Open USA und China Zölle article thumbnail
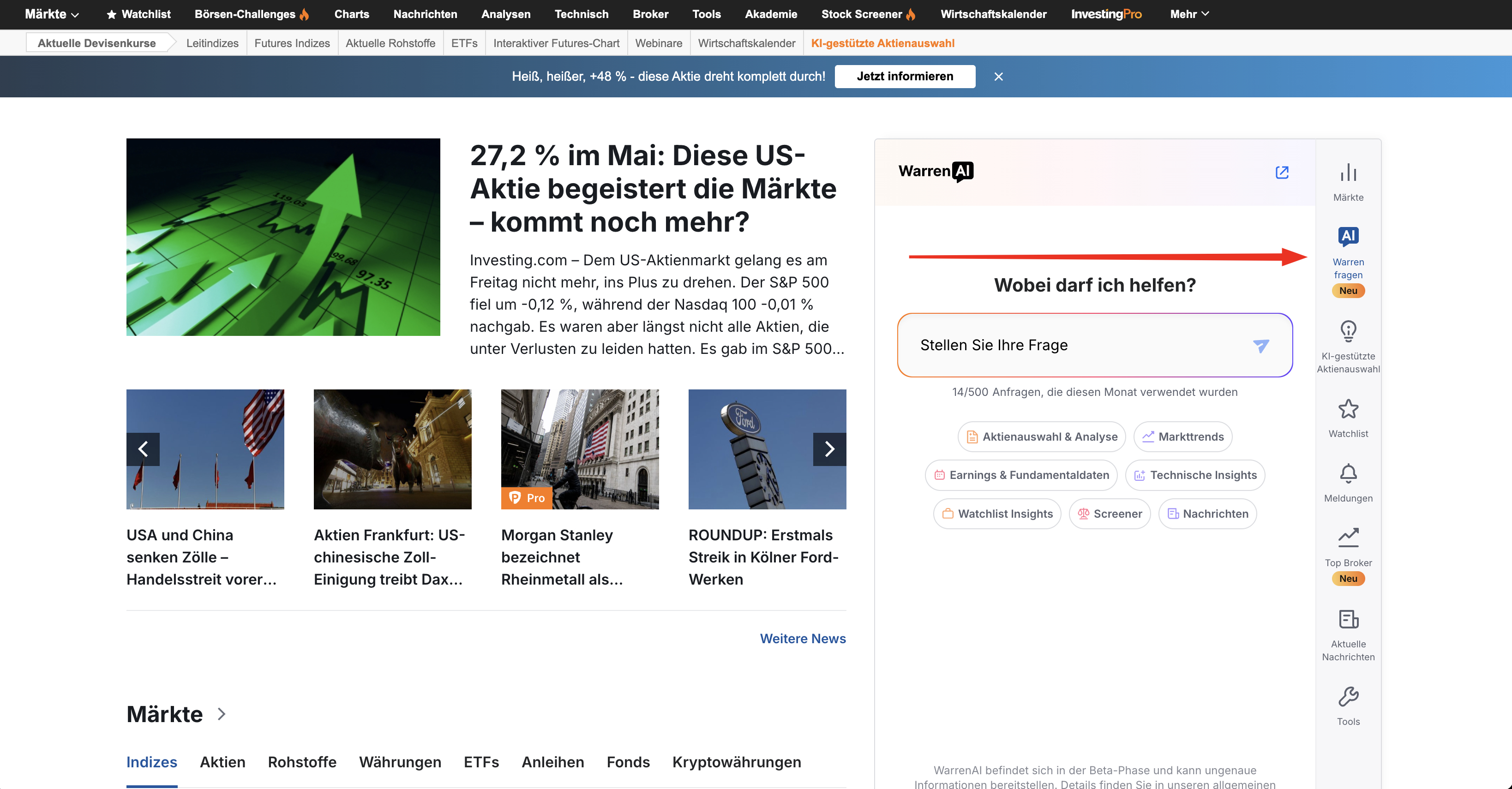The image size is (1512, 789). point(205,449)
